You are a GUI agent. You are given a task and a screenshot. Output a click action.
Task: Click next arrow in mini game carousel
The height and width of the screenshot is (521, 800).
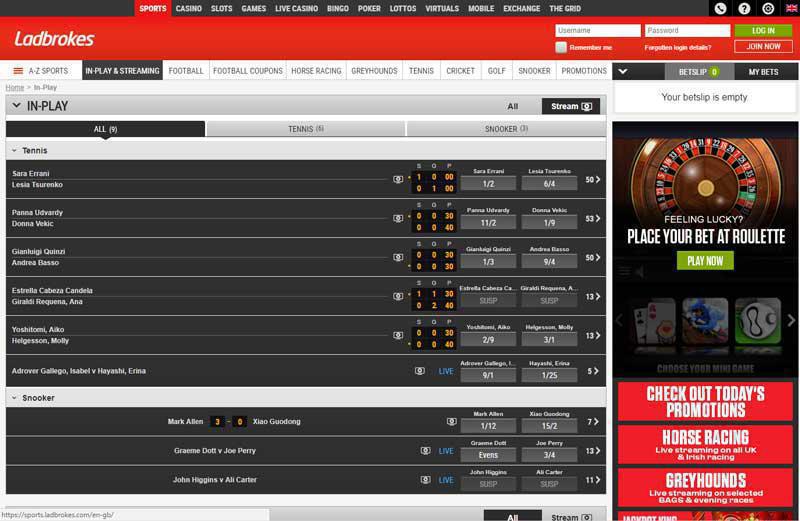[791, 320]
